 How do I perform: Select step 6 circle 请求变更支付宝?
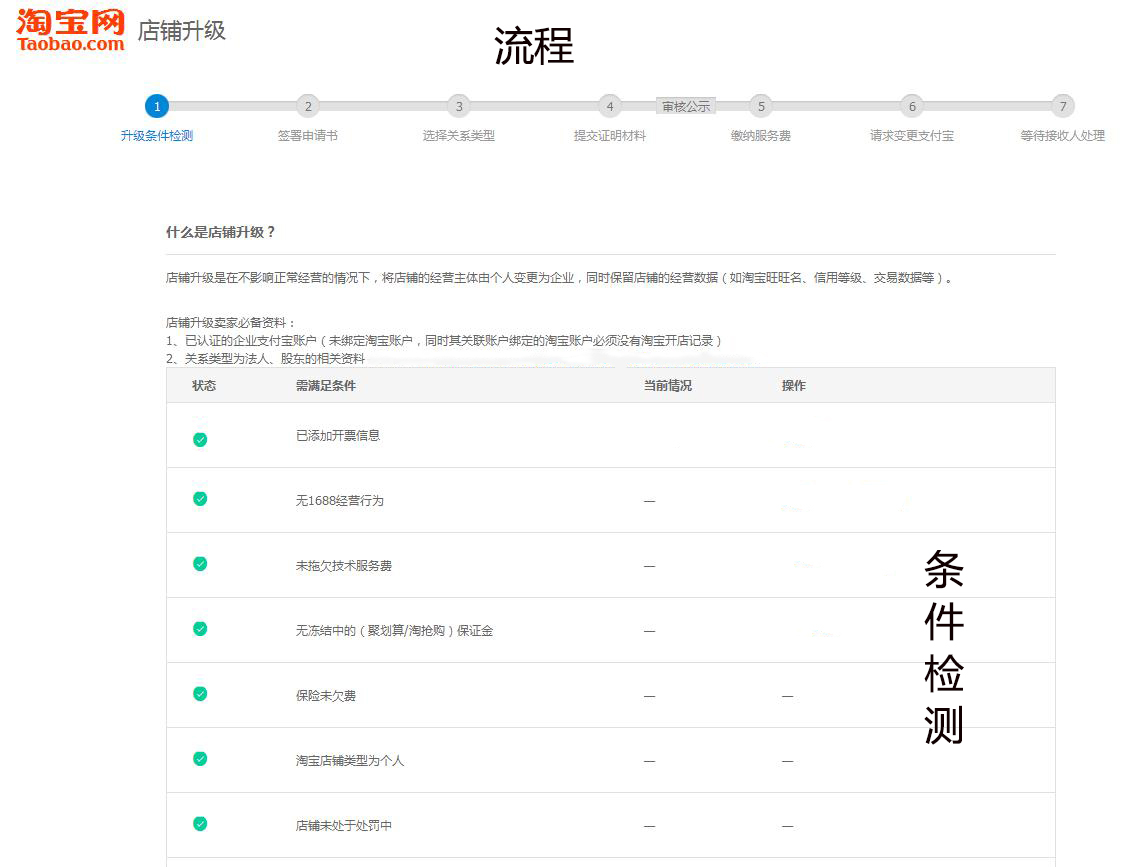[x=911, y=106]
